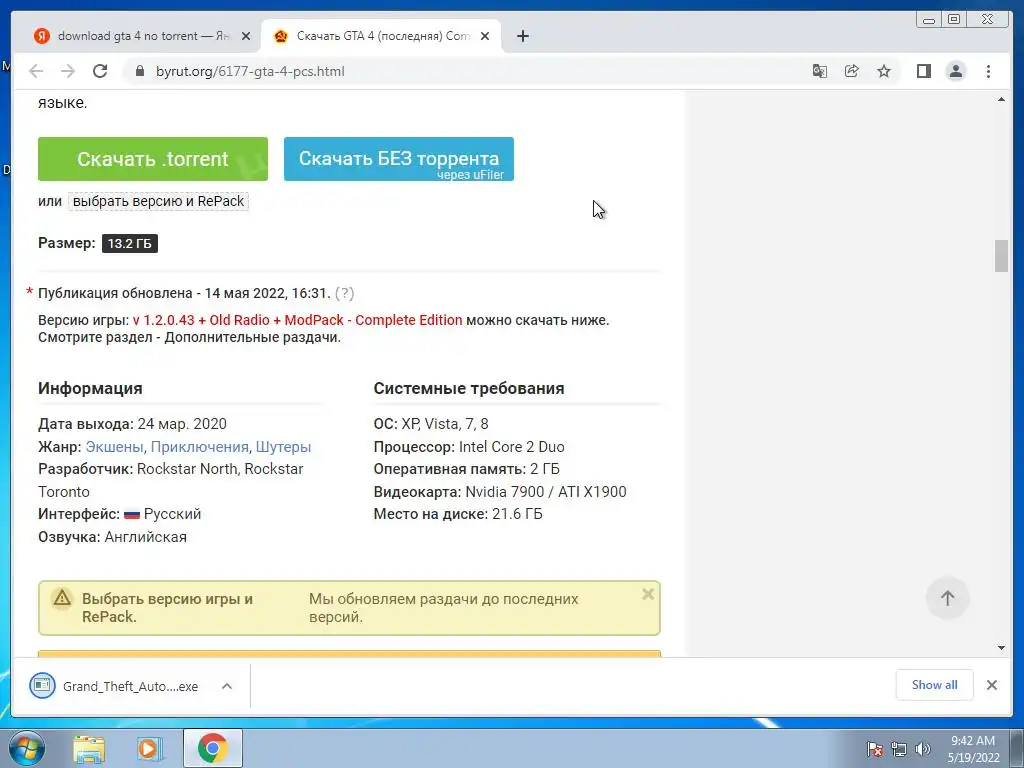1024x768 pixels.
Task: Click the Системные требования heading
Action: (x=469, y=388)
